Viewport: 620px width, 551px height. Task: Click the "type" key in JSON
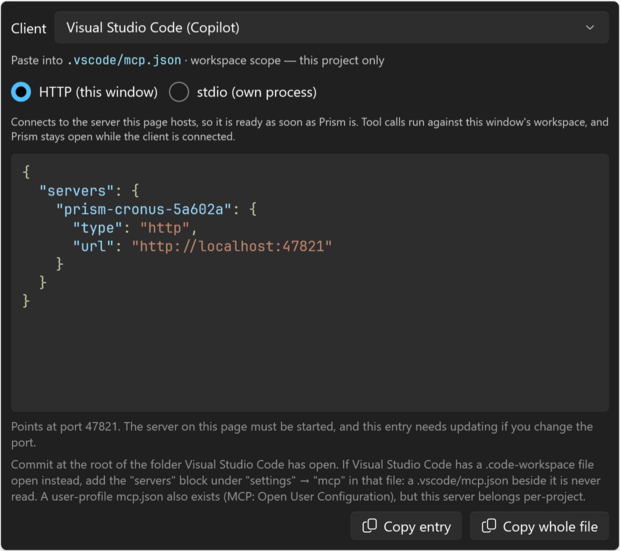pos(98,228)
